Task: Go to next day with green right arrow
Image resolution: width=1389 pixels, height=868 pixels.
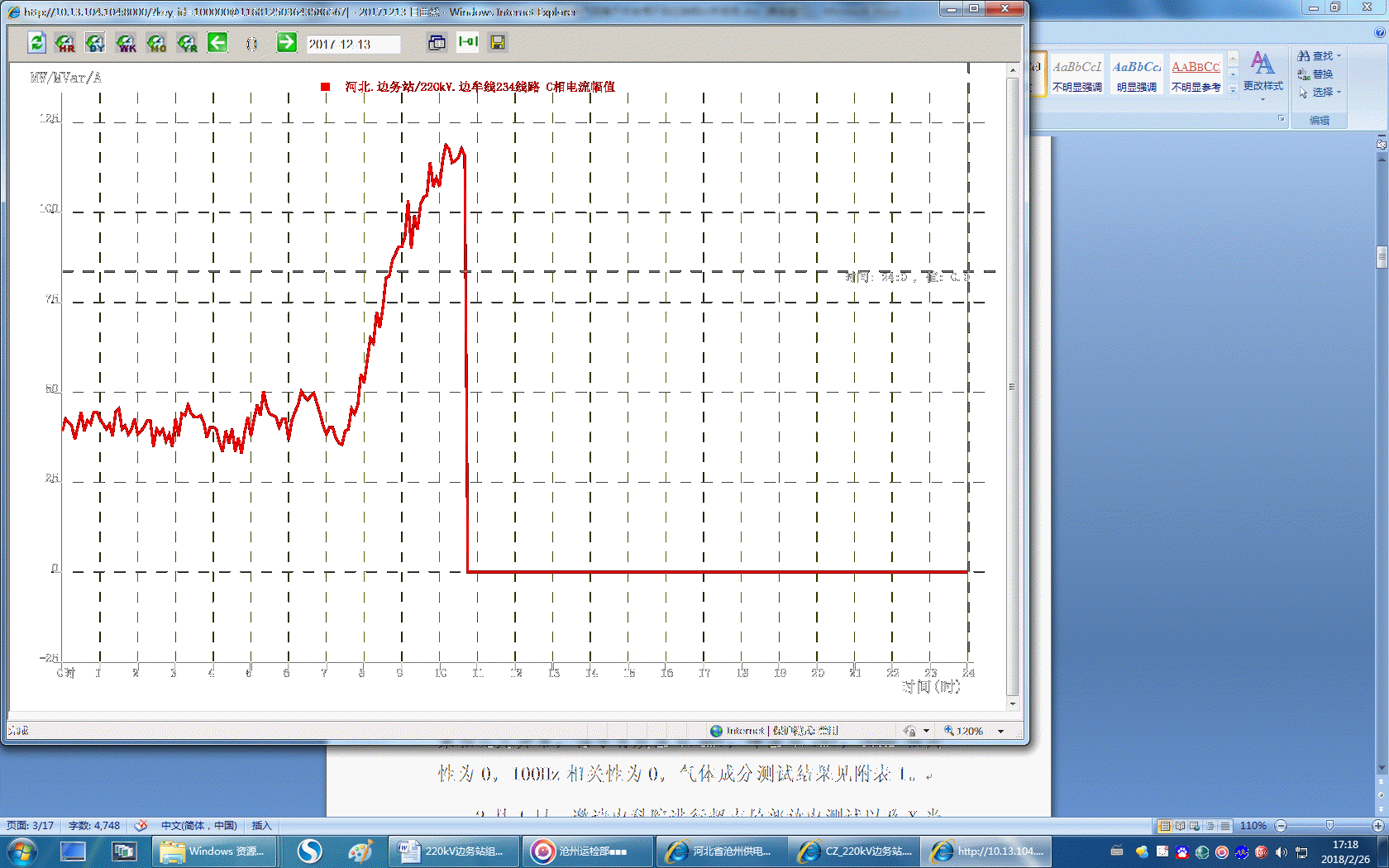Action: tap(286, 42)
